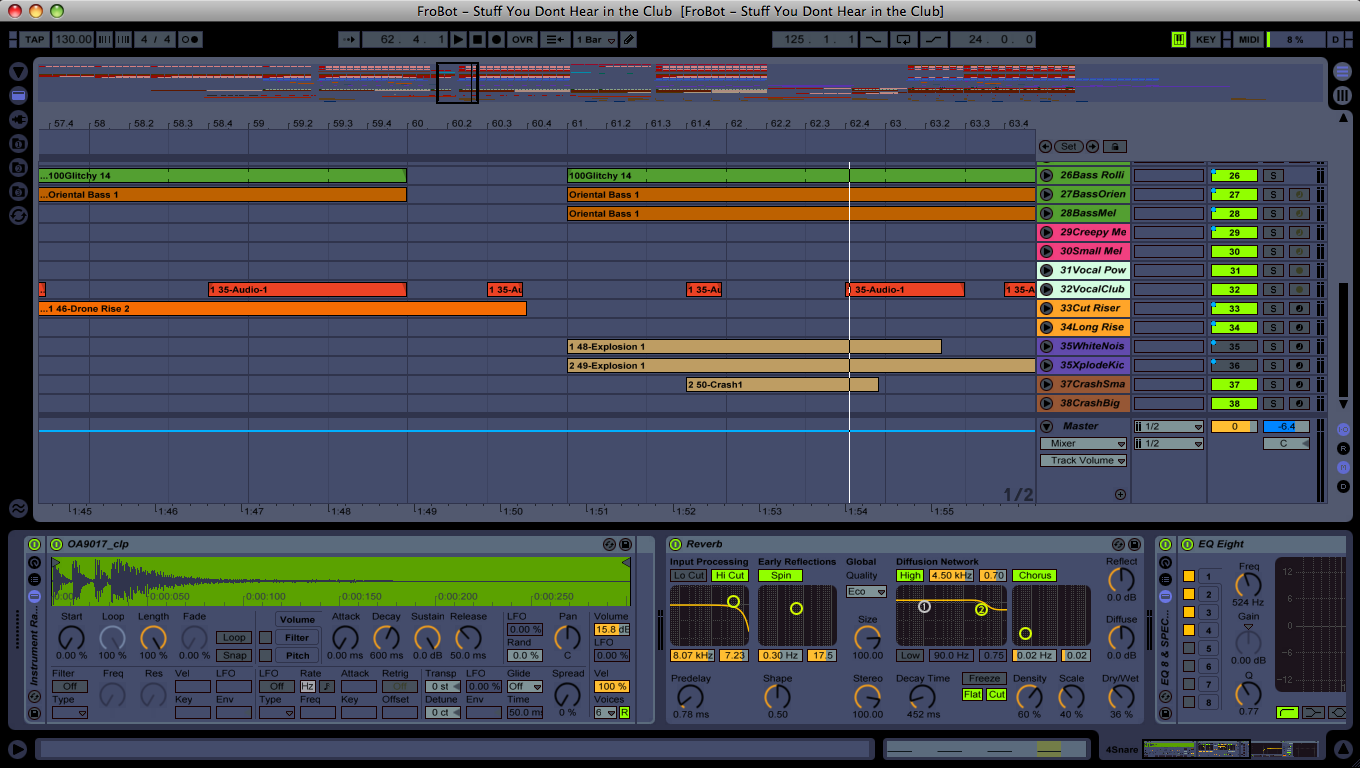Launch the 32VocalClub track play button

pyautogui.click(x=1047, y=289)
